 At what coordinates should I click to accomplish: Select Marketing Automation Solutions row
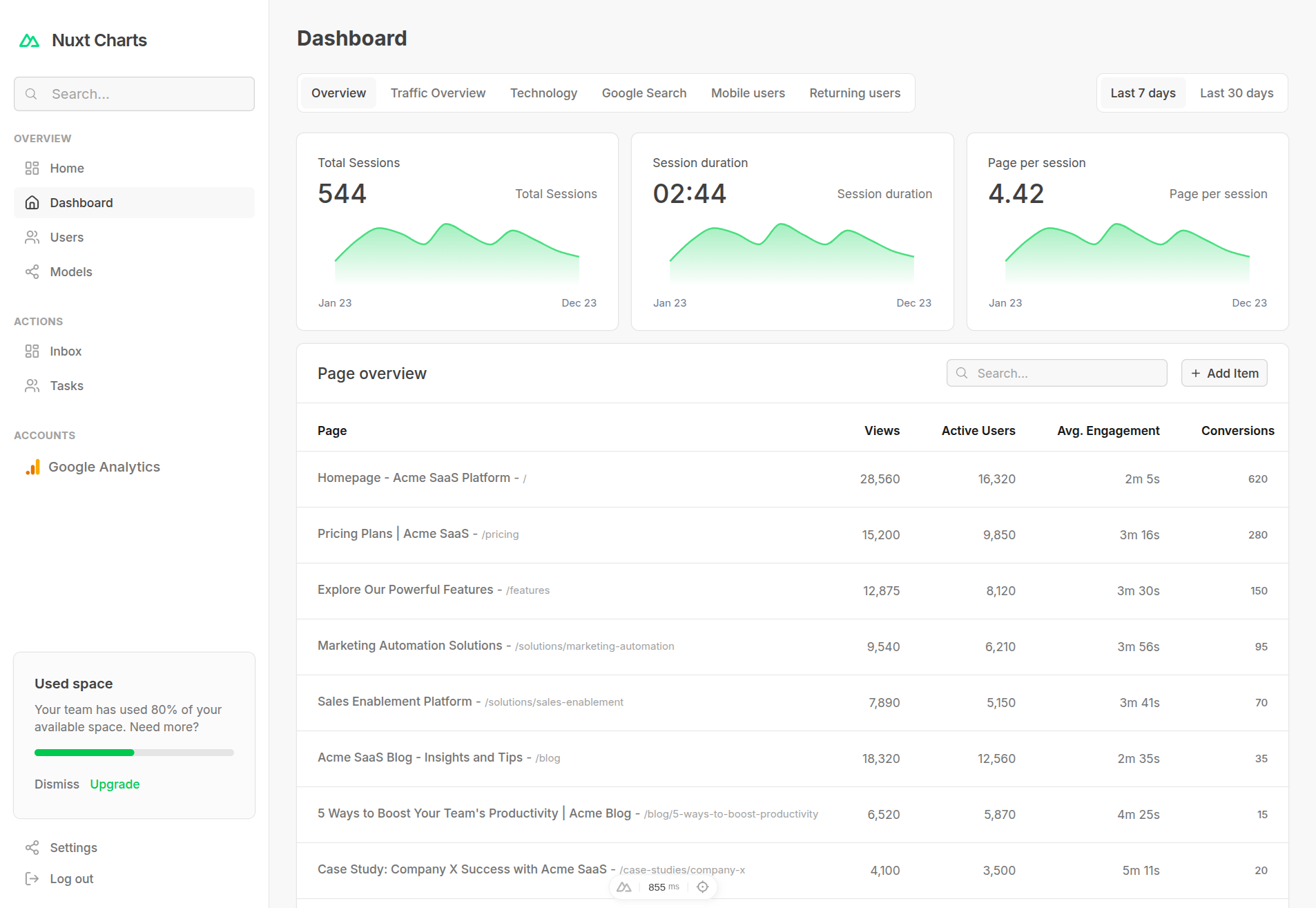793,647
